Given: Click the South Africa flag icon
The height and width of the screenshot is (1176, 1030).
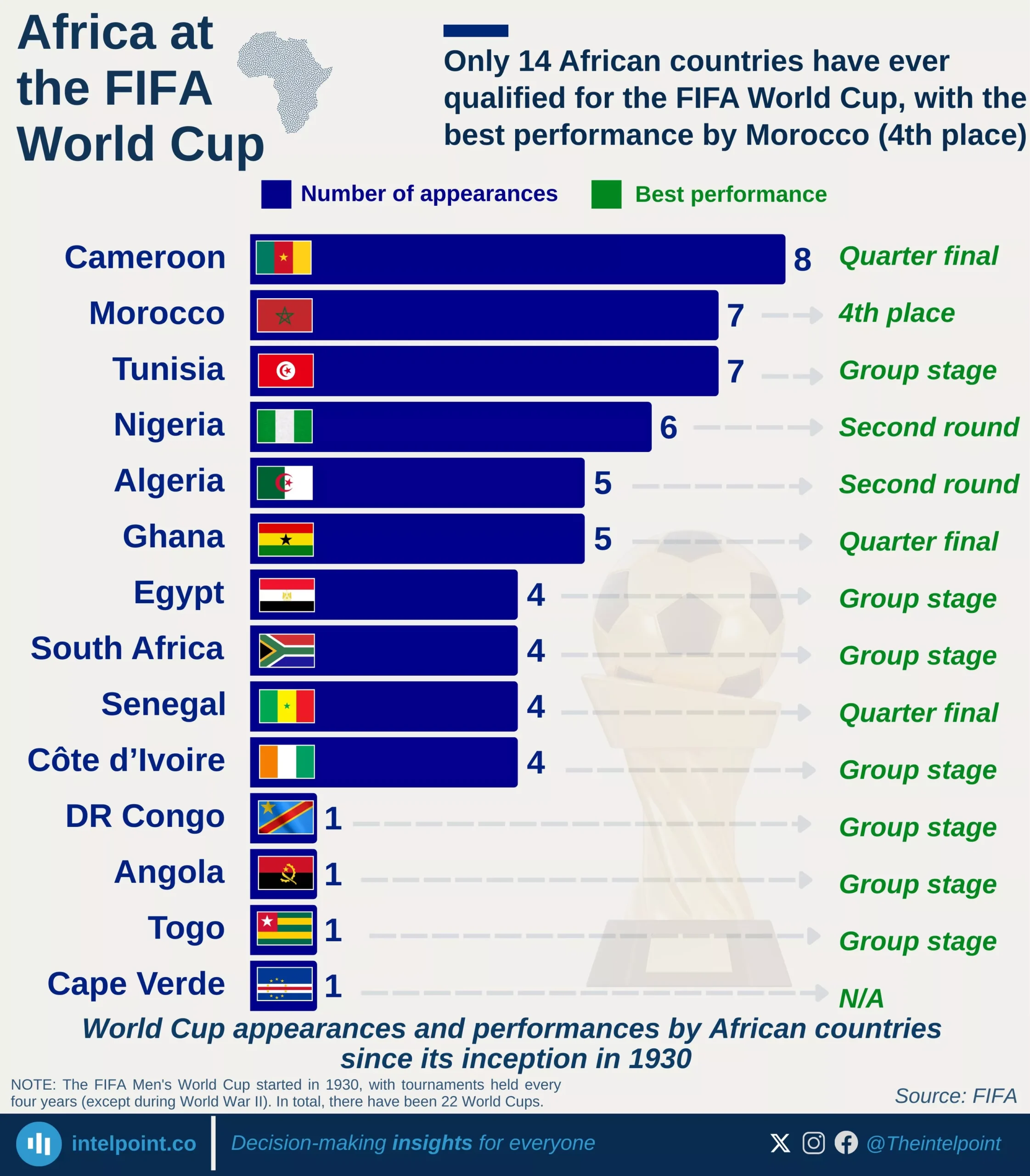Looking at the screenshot, I should point(287,650).
